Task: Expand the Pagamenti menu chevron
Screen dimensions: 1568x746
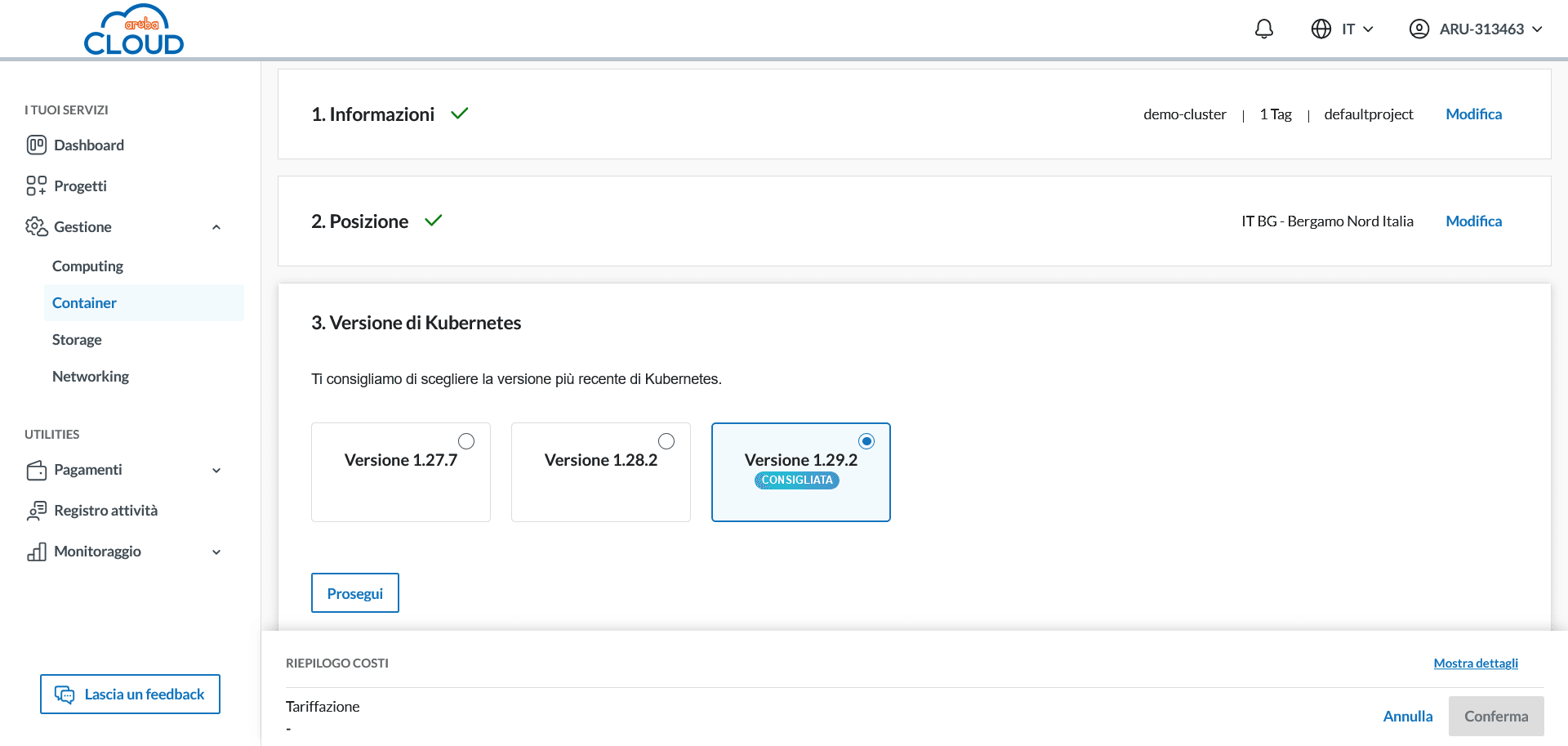Action: click(216, 471)
